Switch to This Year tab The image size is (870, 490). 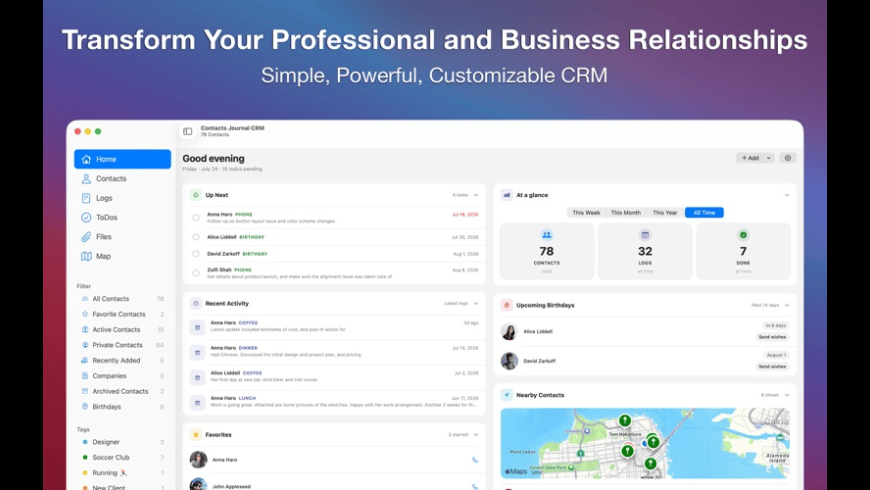point(665,213)
